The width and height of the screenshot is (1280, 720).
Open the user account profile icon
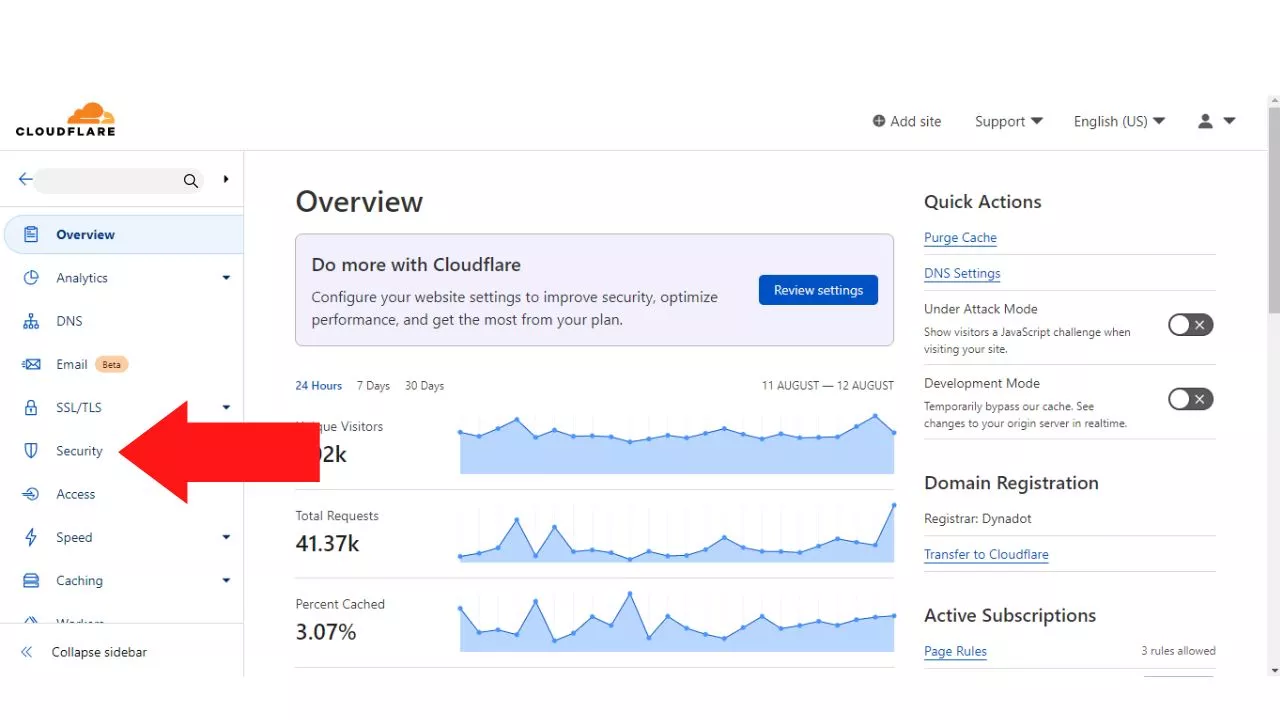click(x=1205, y=121)
